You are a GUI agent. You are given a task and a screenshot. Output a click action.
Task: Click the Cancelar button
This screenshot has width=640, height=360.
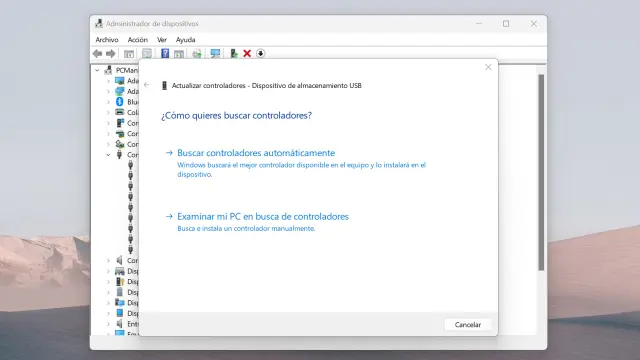pyautogui.click(x=468, y=324)
